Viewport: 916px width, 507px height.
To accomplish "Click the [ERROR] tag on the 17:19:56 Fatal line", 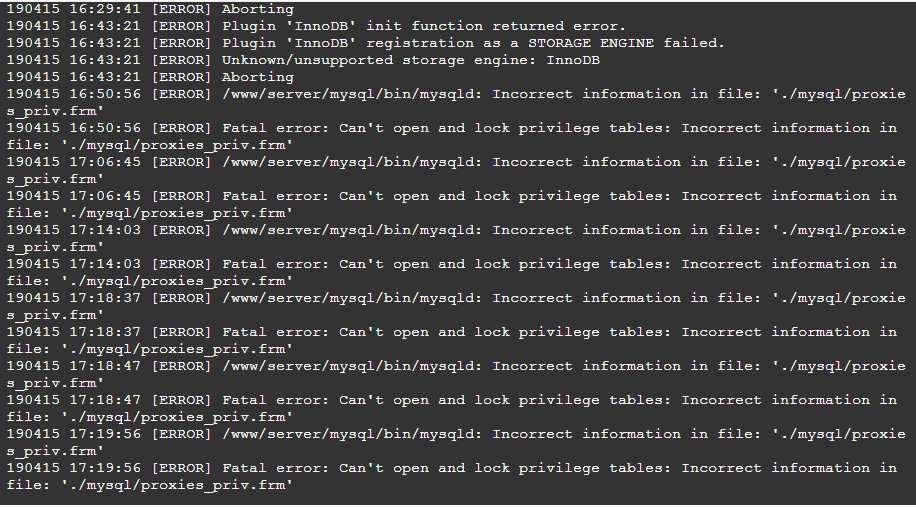I will pyautogui.click(x=181, y=468).
